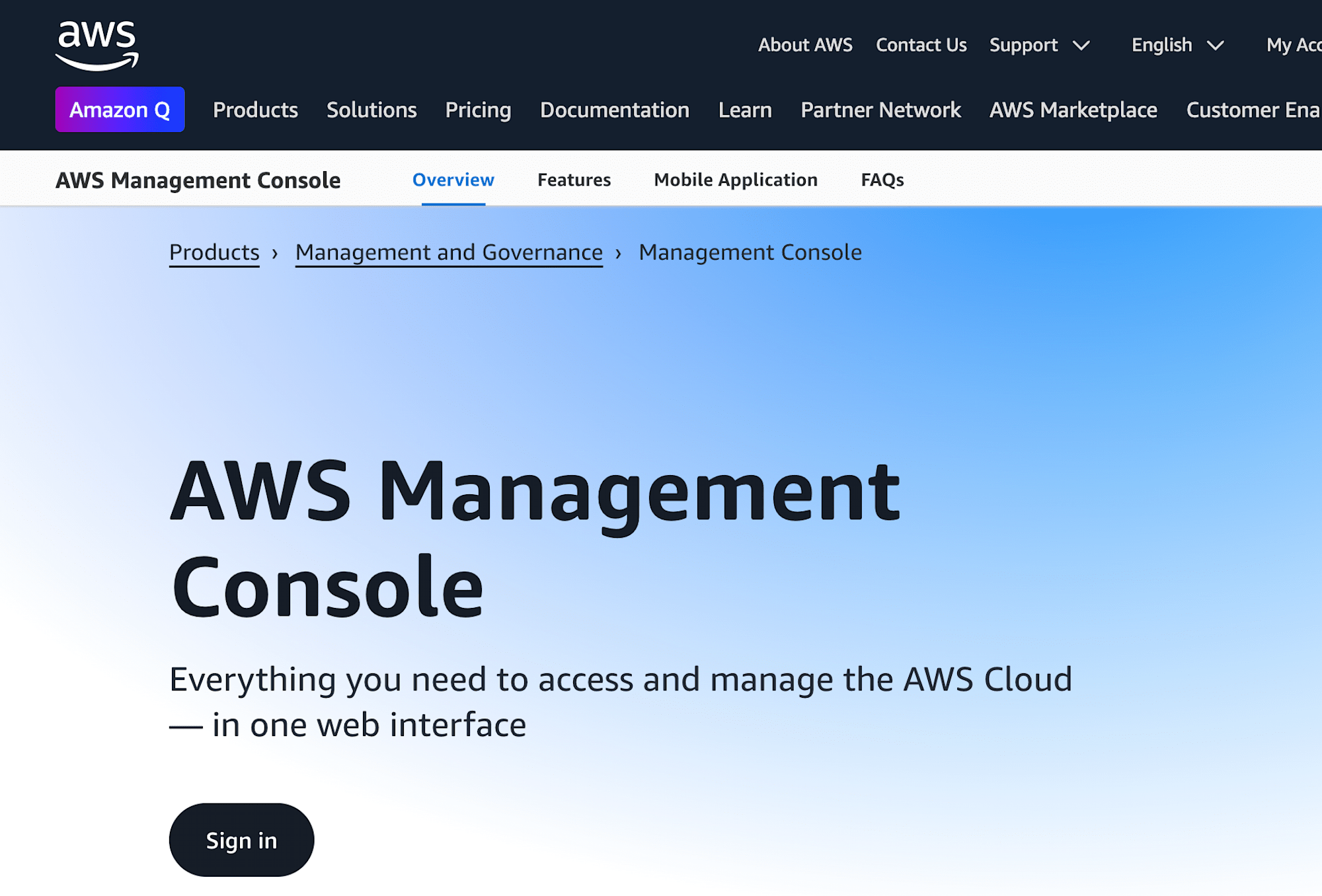Go to the Pricing menu item
The width and height of the screenshot is (1322, 896).
pos(478,110)
